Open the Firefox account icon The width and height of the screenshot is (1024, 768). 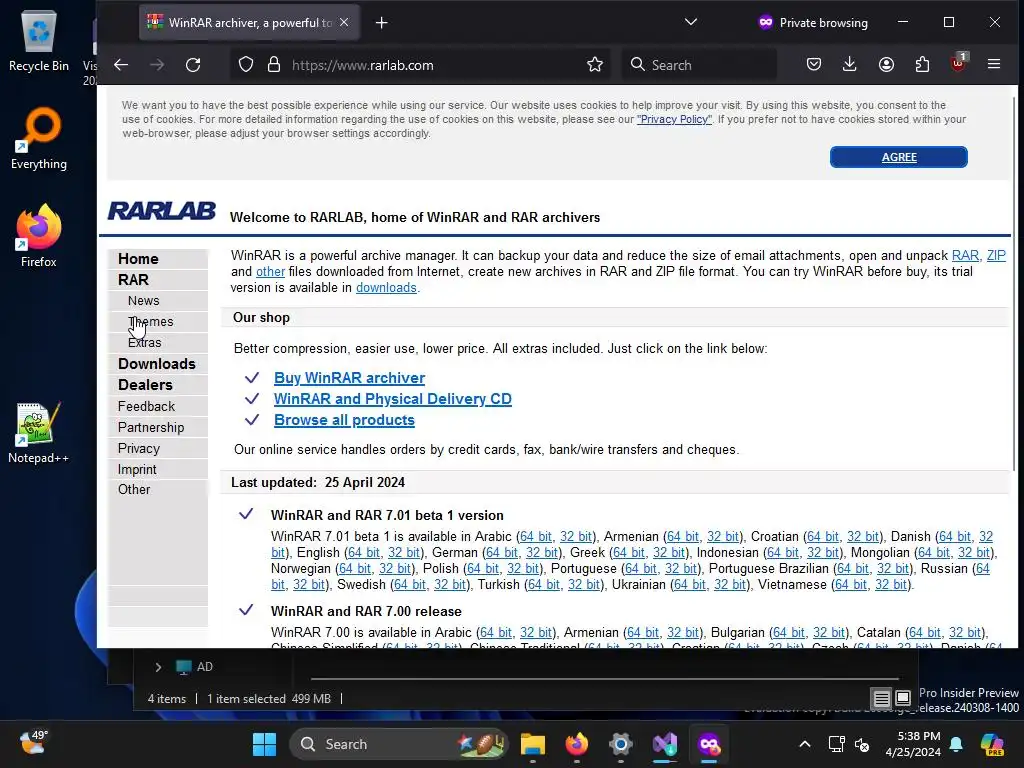click(886, 64)
